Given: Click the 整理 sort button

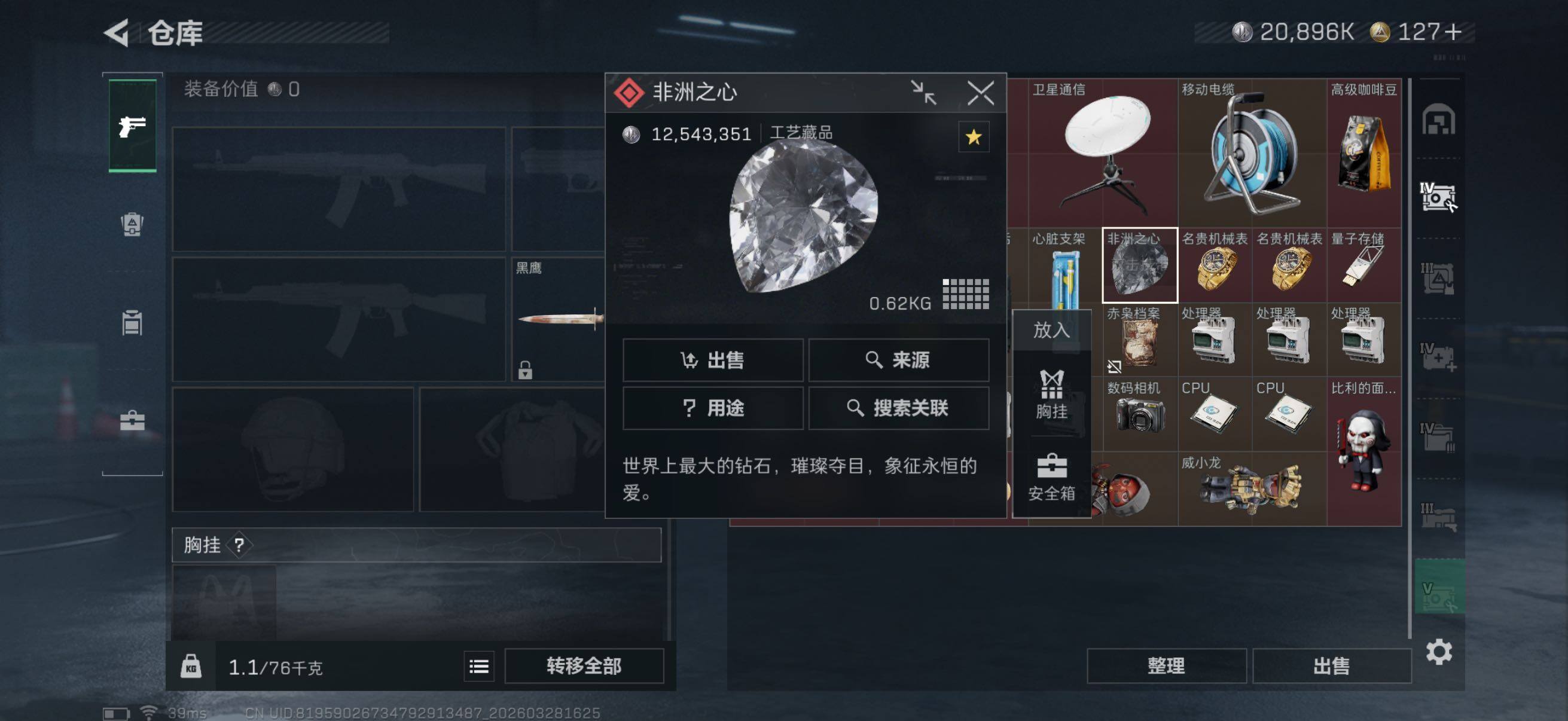Looking at the screenshot, I should [1166, 666].
